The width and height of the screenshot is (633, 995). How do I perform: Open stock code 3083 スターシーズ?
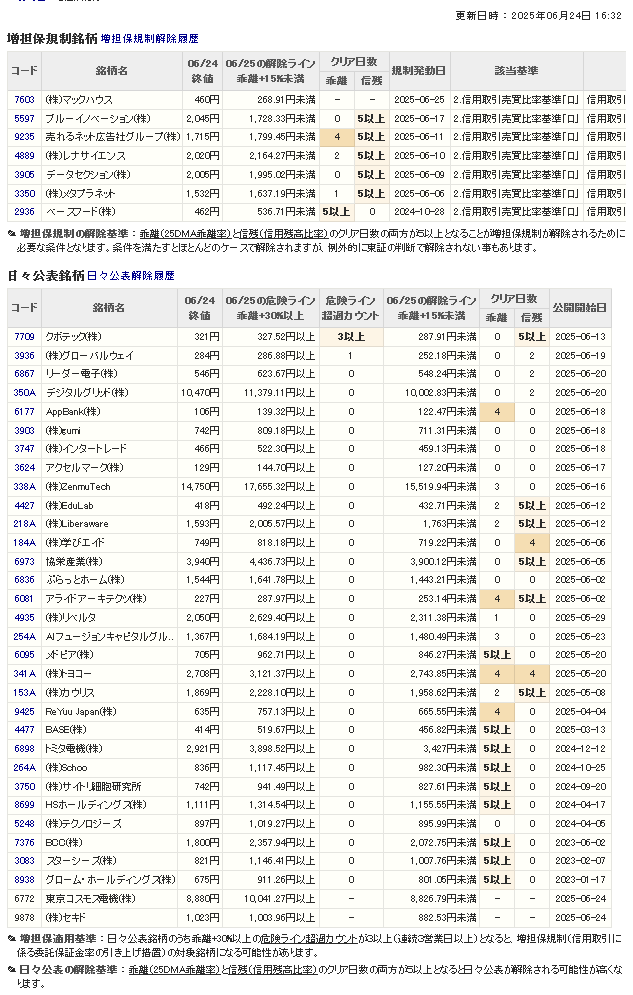coord(24,860)
